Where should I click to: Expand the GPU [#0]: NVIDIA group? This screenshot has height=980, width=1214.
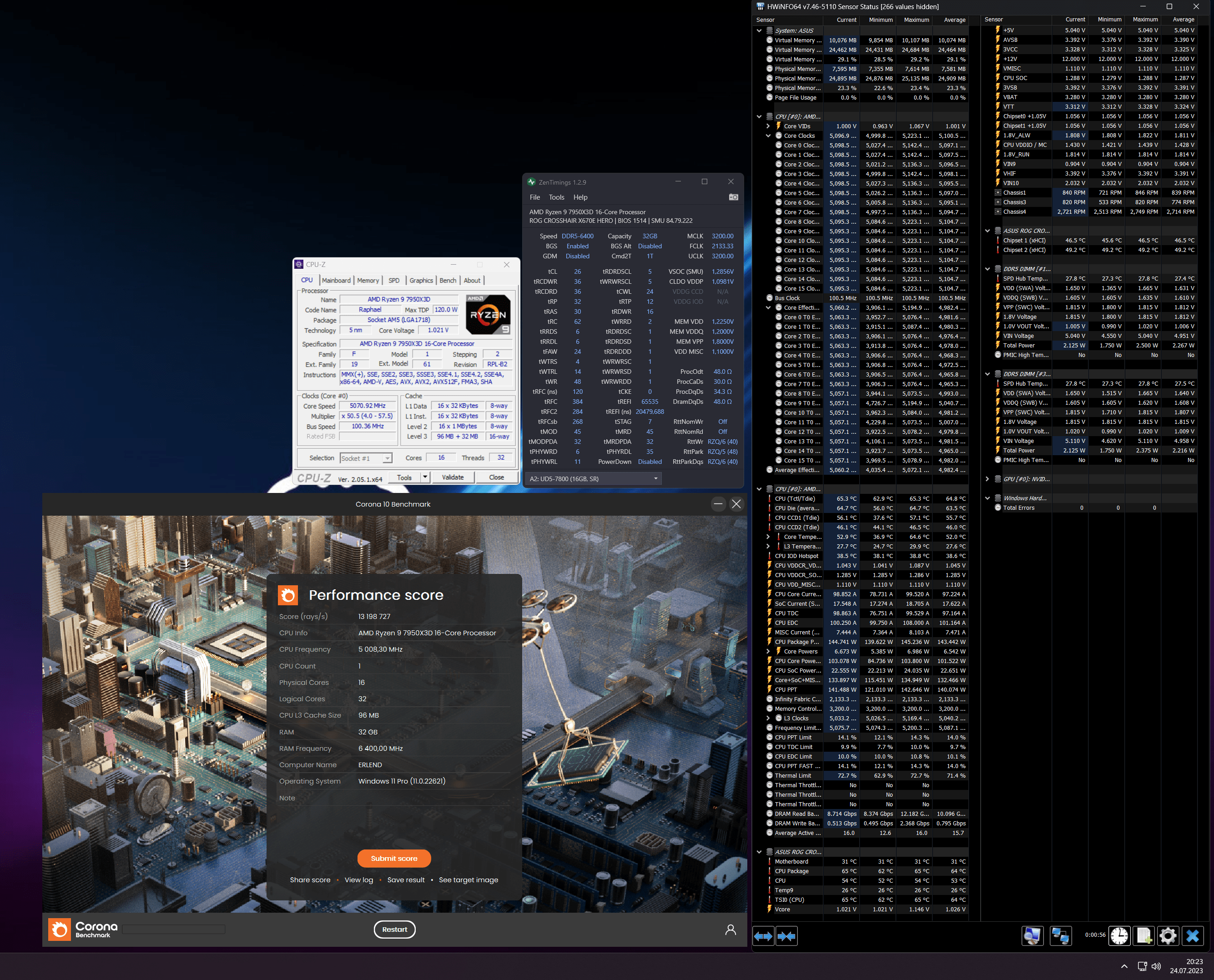pos(987,479)
